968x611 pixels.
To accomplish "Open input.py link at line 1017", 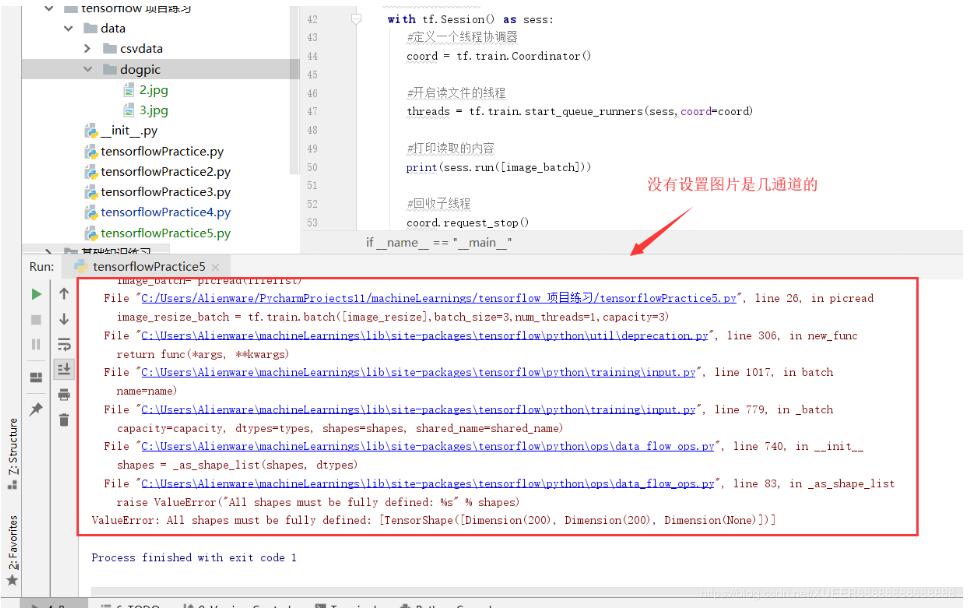I will [419, 373].
